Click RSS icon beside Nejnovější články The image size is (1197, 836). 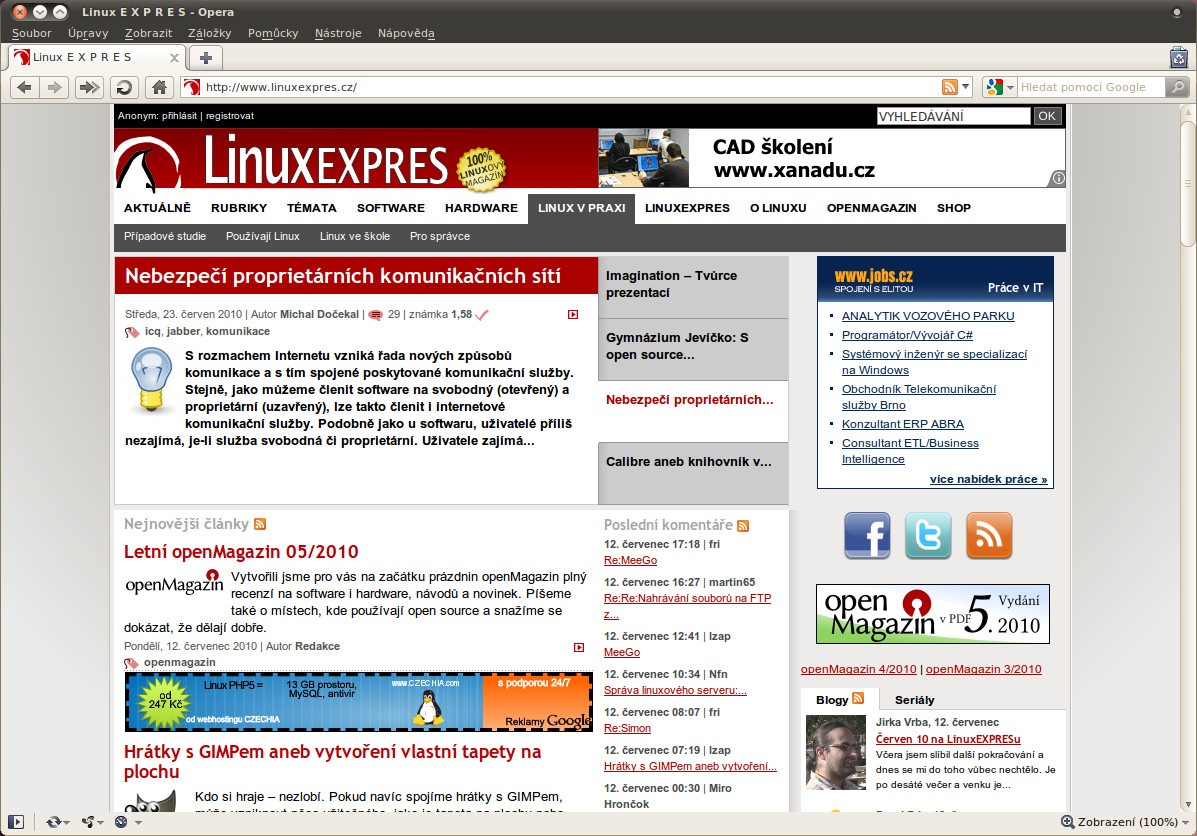(260, 524)
